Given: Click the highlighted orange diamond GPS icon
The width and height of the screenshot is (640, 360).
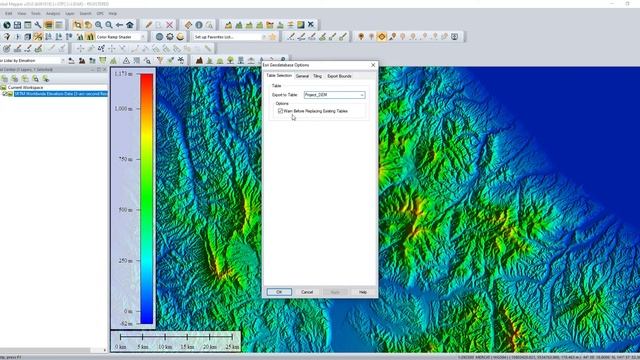Looking at the screenshot, I should point(382,37).
